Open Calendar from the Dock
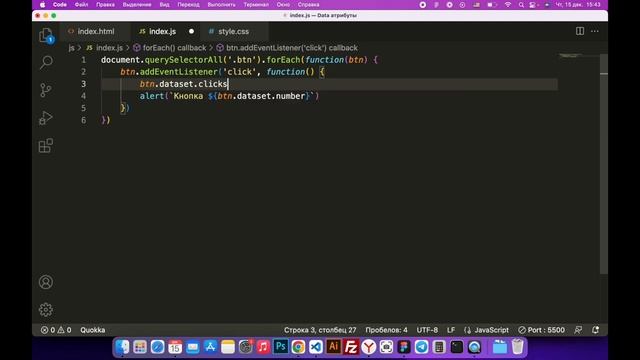The image size is (640, 360). click(x=175, y=347)
